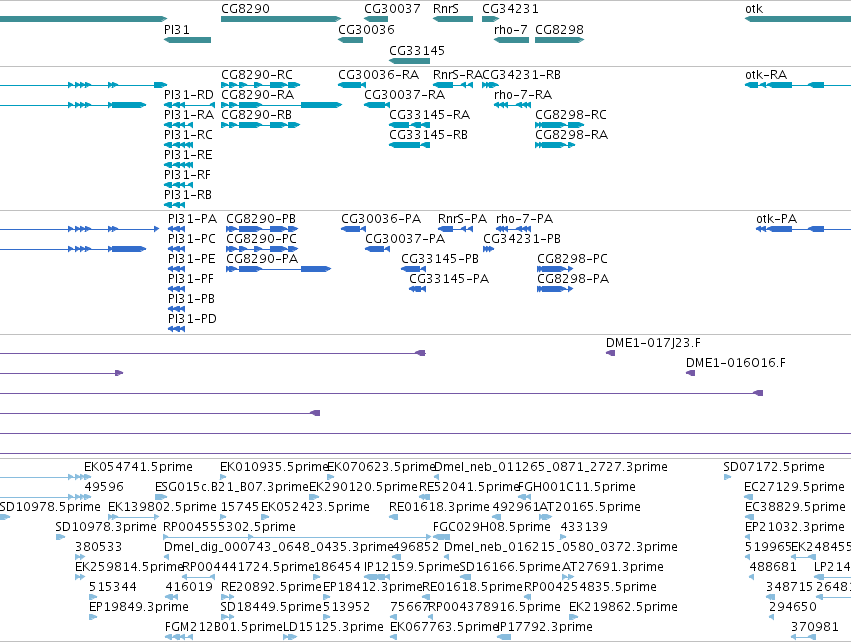
Task: Select protein rho-7-PA
Action: pos(513,229)
